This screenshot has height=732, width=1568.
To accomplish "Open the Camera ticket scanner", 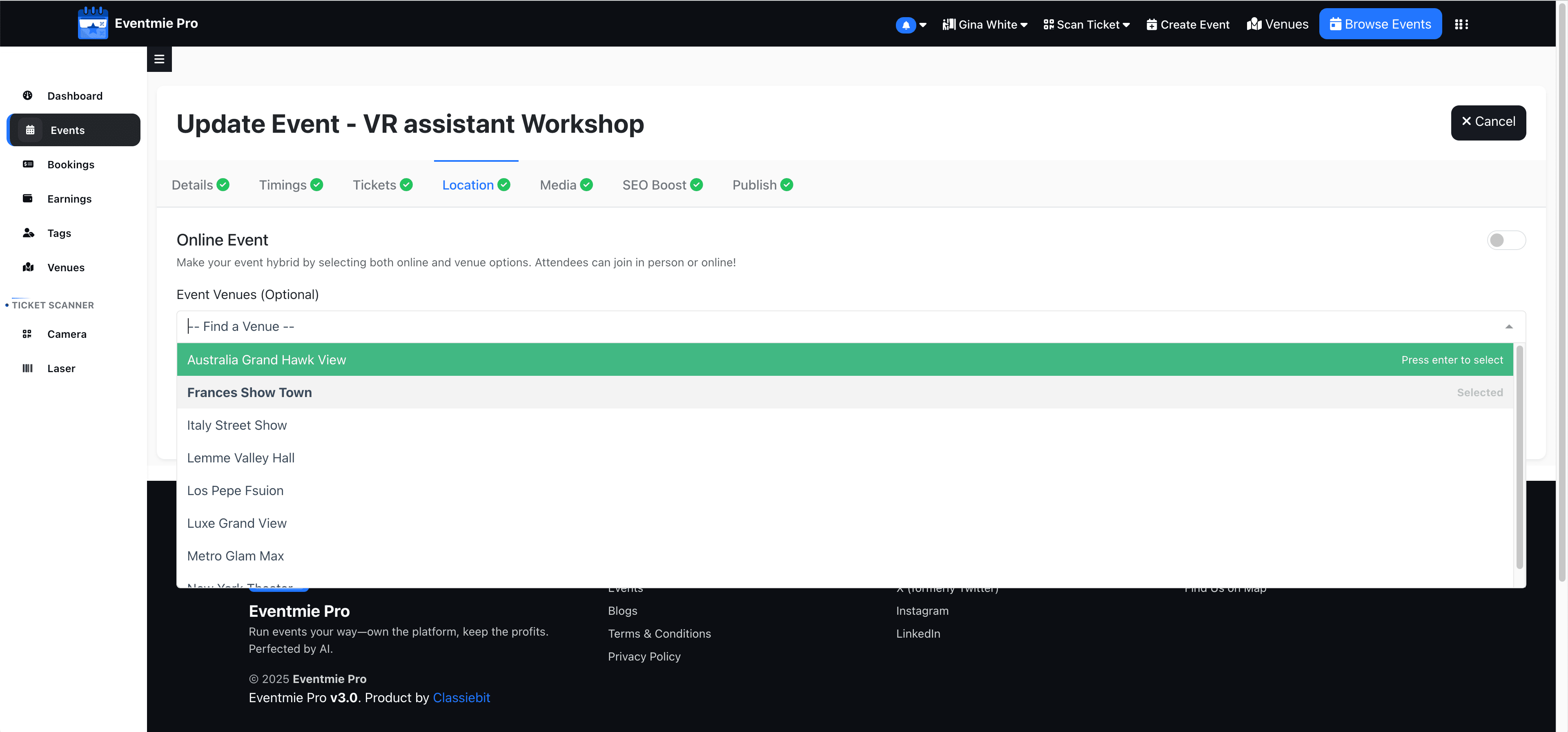I will click(27, 334).
